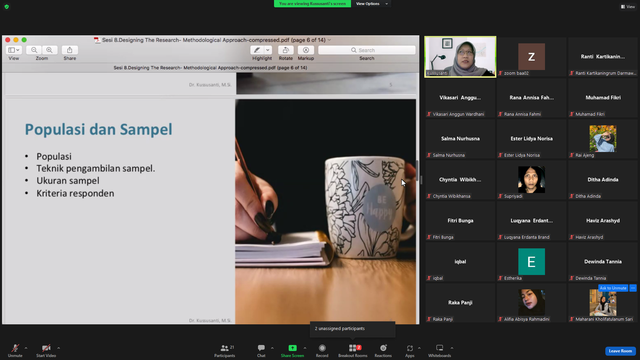This screenshot has height=360, width=640.
Task: Open Whiteboards
Action: (x=439, y=350)
